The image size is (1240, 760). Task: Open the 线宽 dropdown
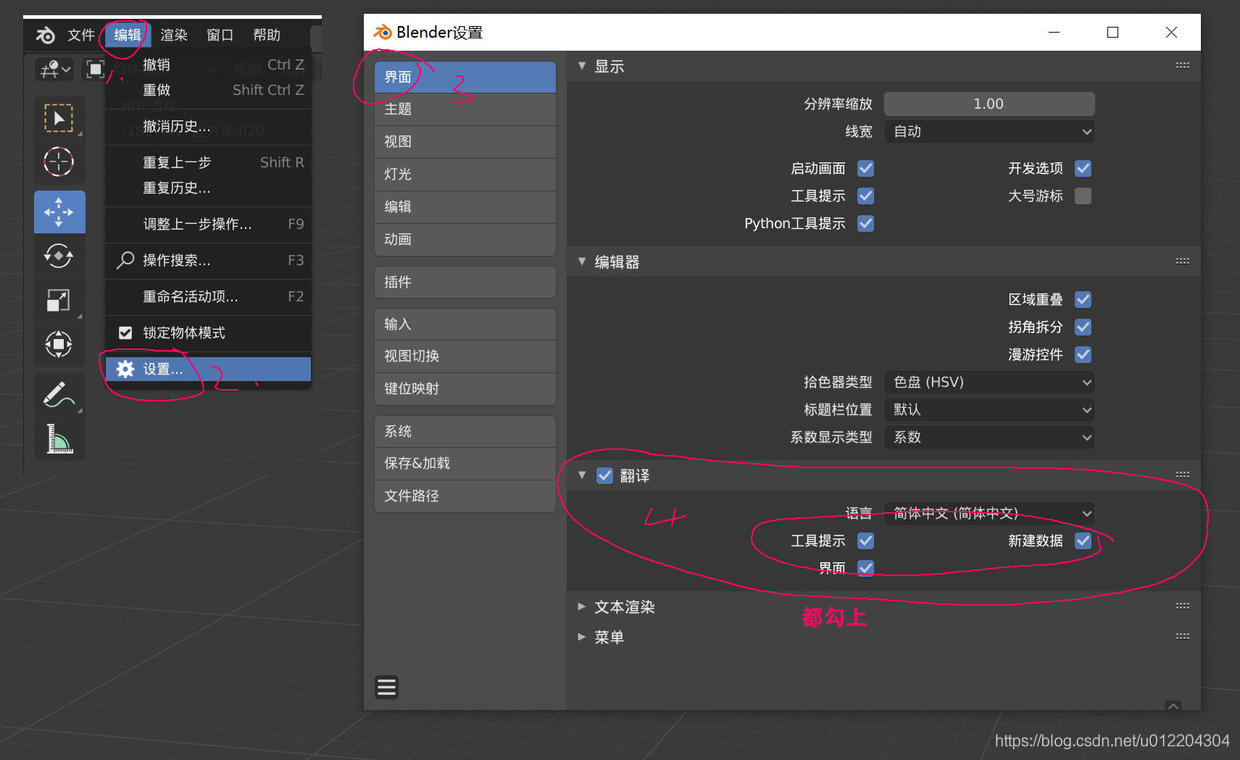tap(989, 131)
